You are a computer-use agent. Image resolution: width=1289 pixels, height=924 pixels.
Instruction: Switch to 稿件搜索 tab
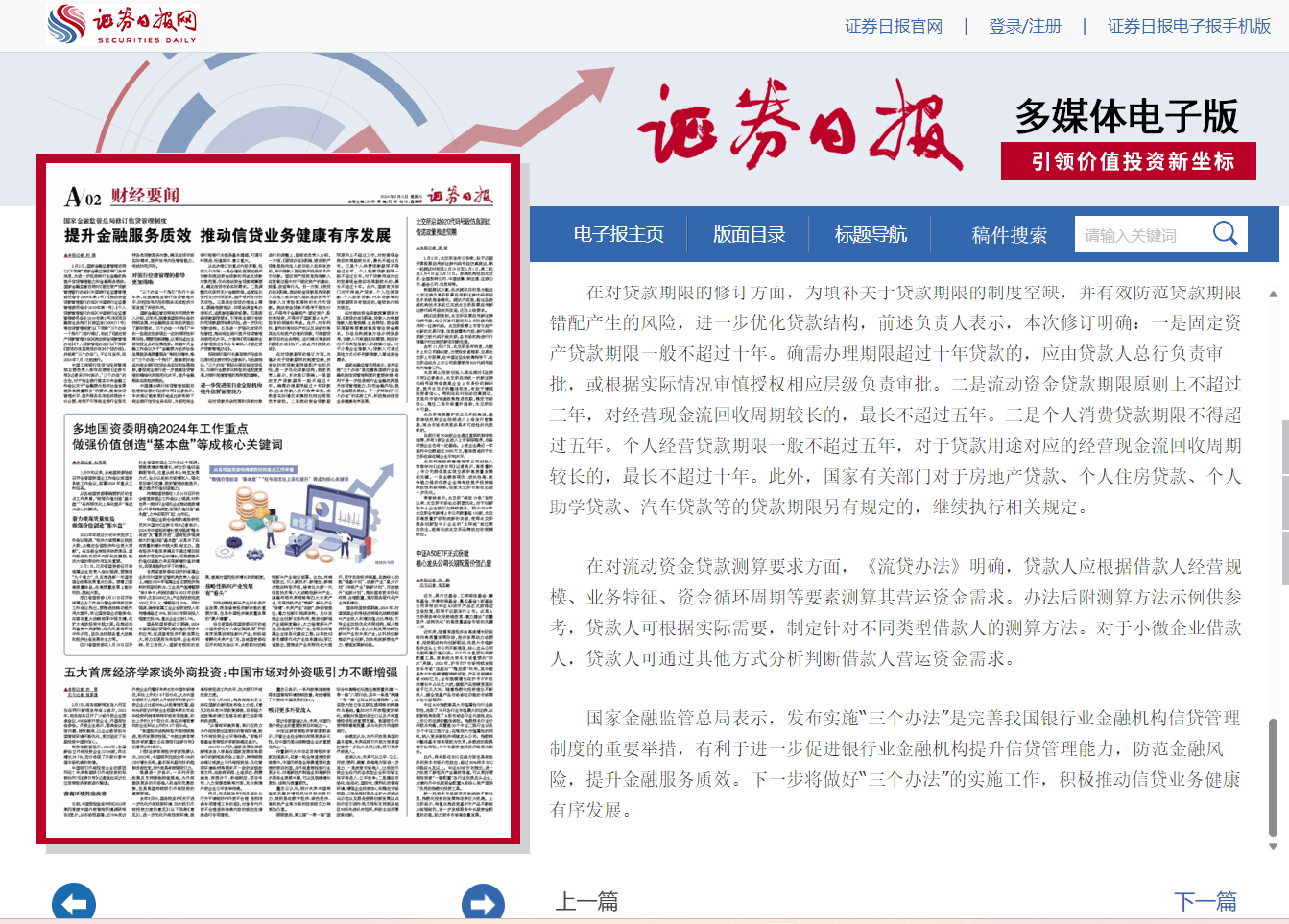1009,235
